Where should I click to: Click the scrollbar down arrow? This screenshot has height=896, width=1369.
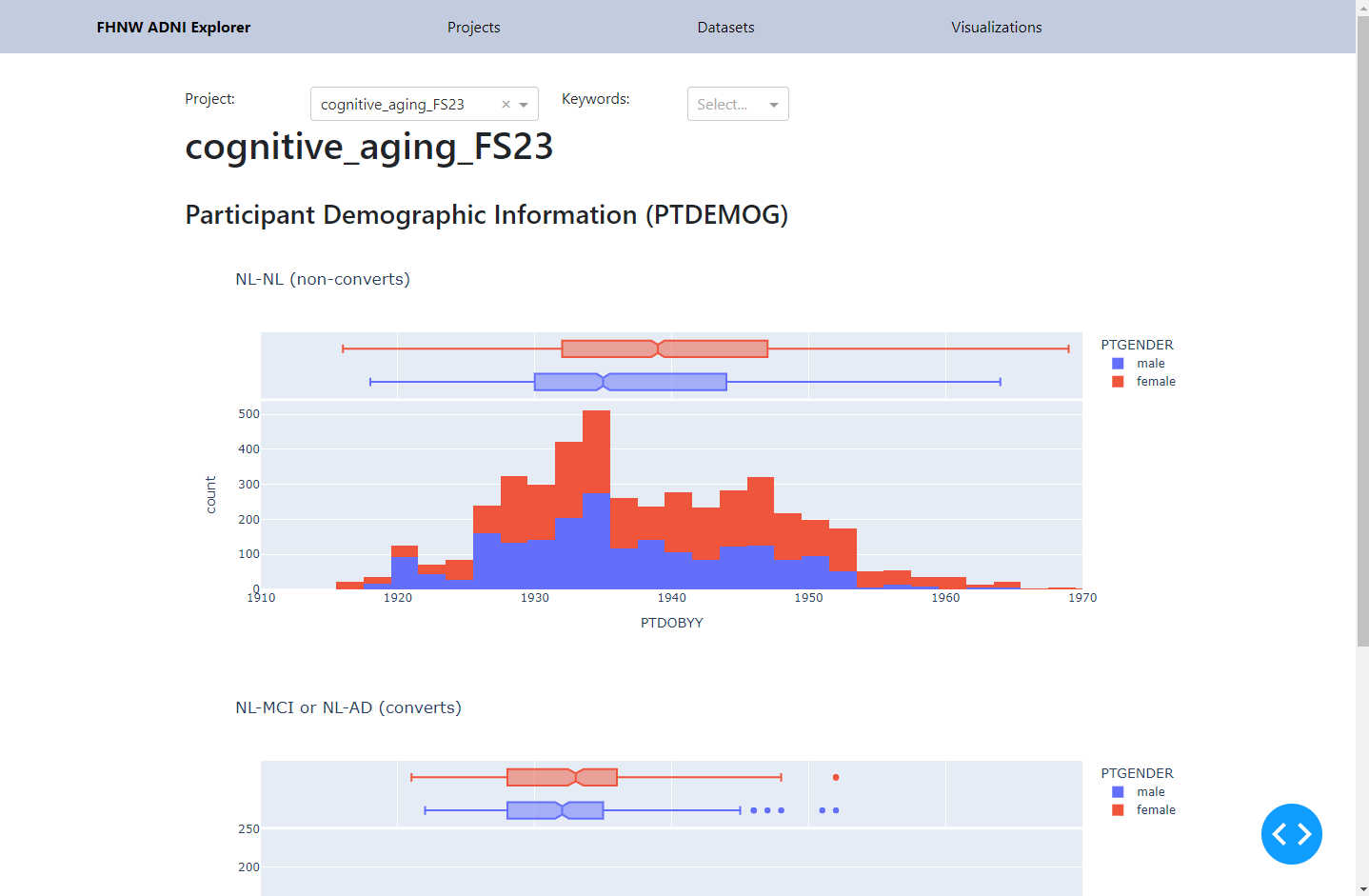[1362, 889]
